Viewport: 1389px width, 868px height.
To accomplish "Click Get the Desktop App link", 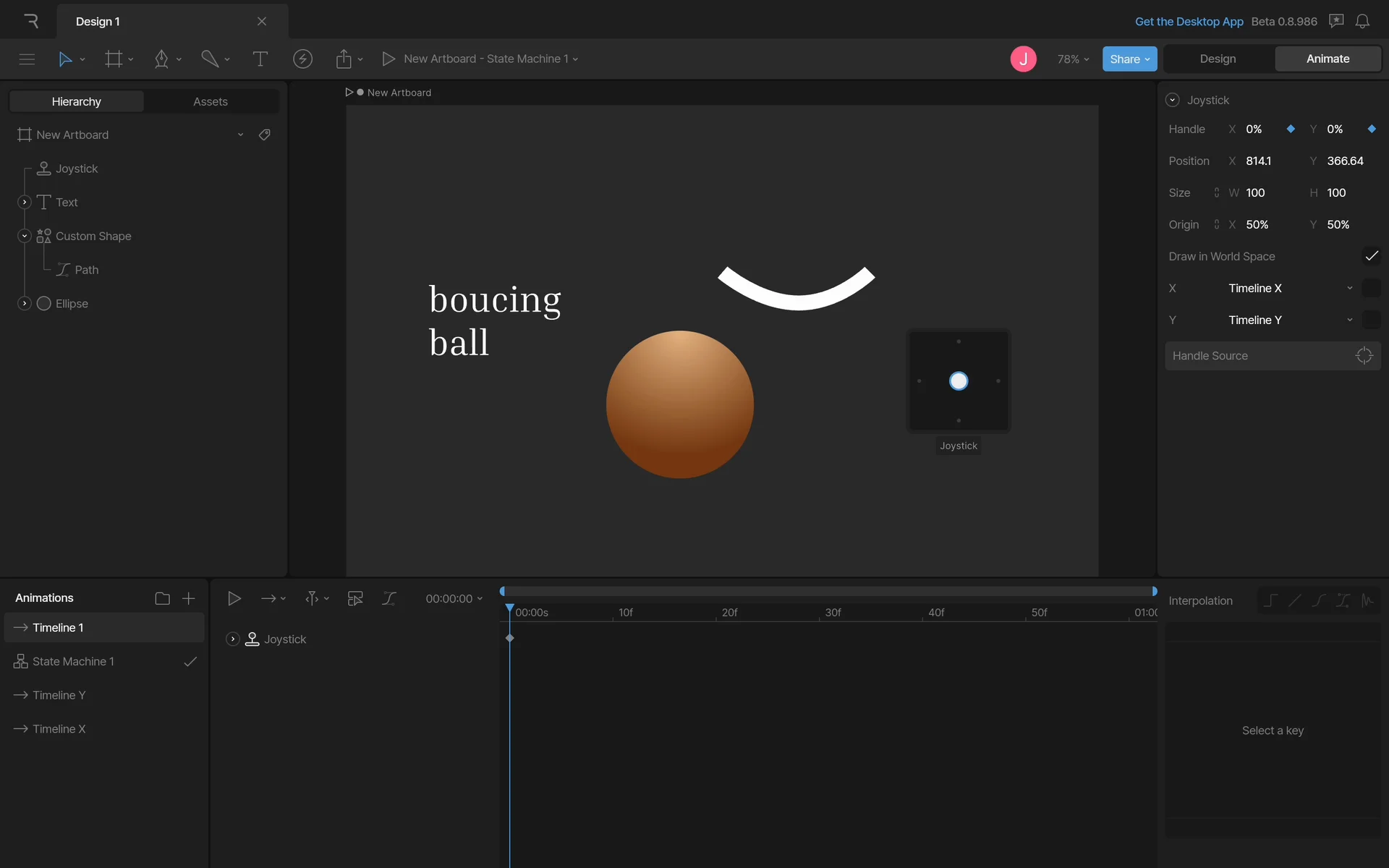I will pos(1189,22).
